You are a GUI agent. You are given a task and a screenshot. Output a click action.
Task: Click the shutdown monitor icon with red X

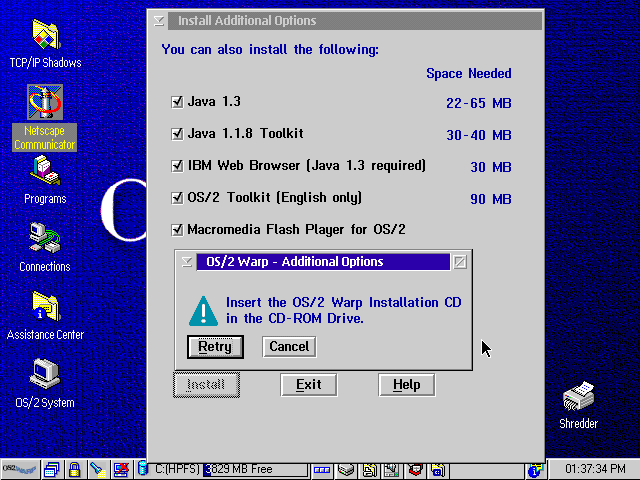tap(121, 469)
